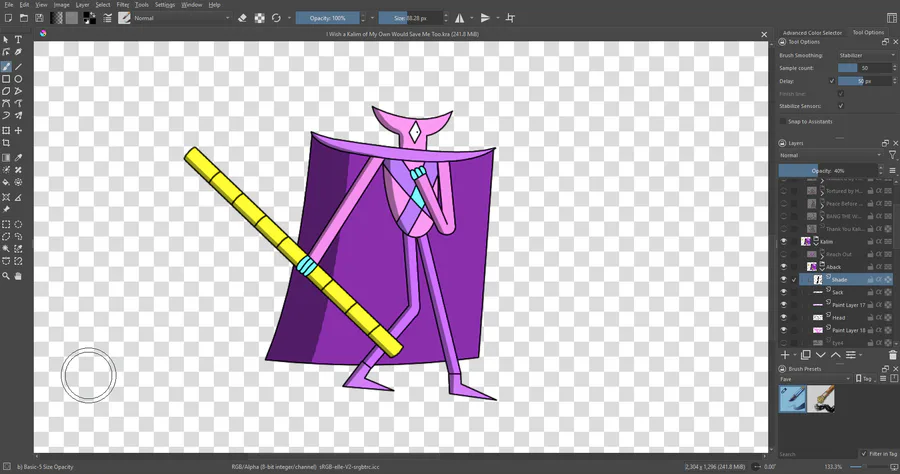Toggle the Delay checkbox
This screenshot has width=900, height=474.
click(832, 81)
